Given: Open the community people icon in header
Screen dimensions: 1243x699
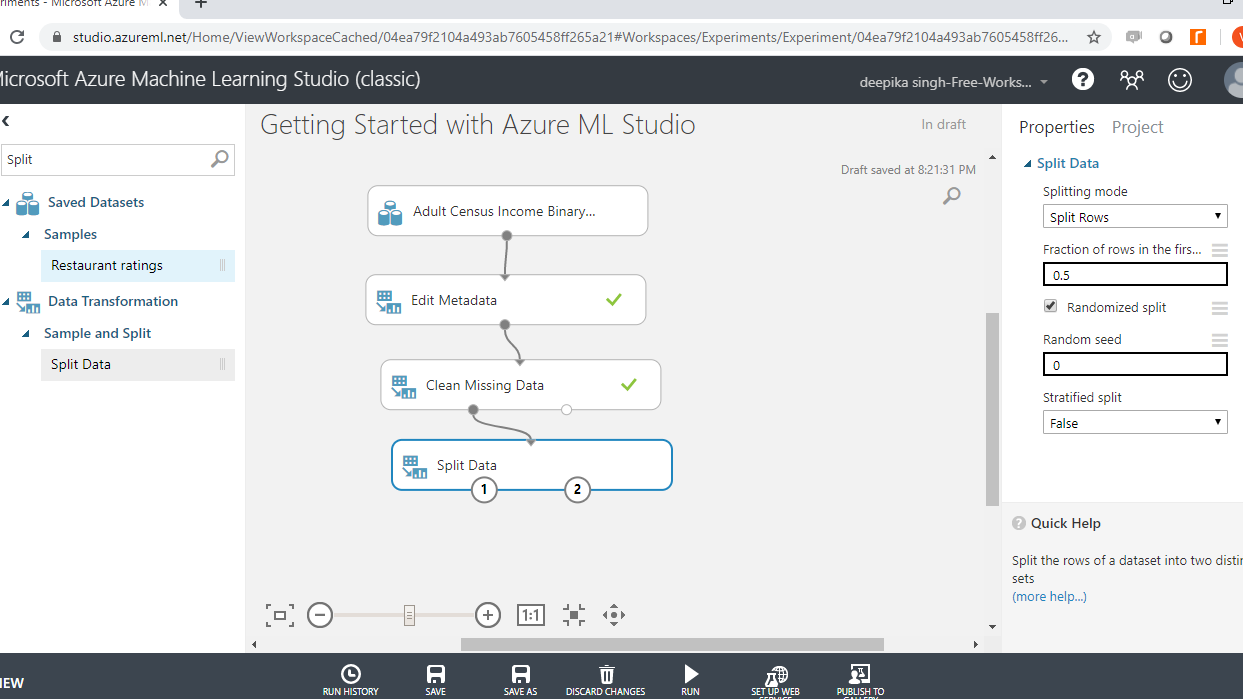Looking at the screenshot, I should [1132, 80].
